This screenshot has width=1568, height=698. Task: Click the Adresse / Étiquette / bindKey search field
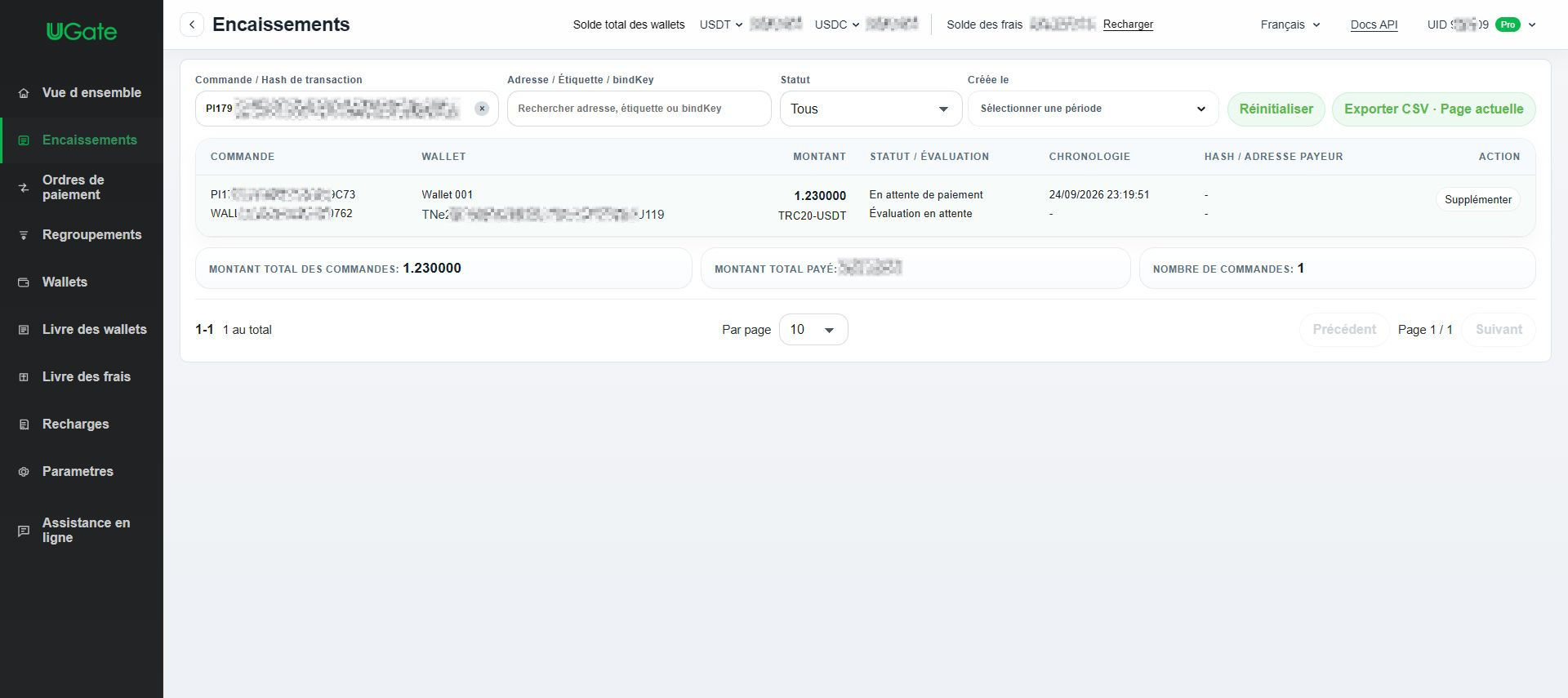point(639,109)
